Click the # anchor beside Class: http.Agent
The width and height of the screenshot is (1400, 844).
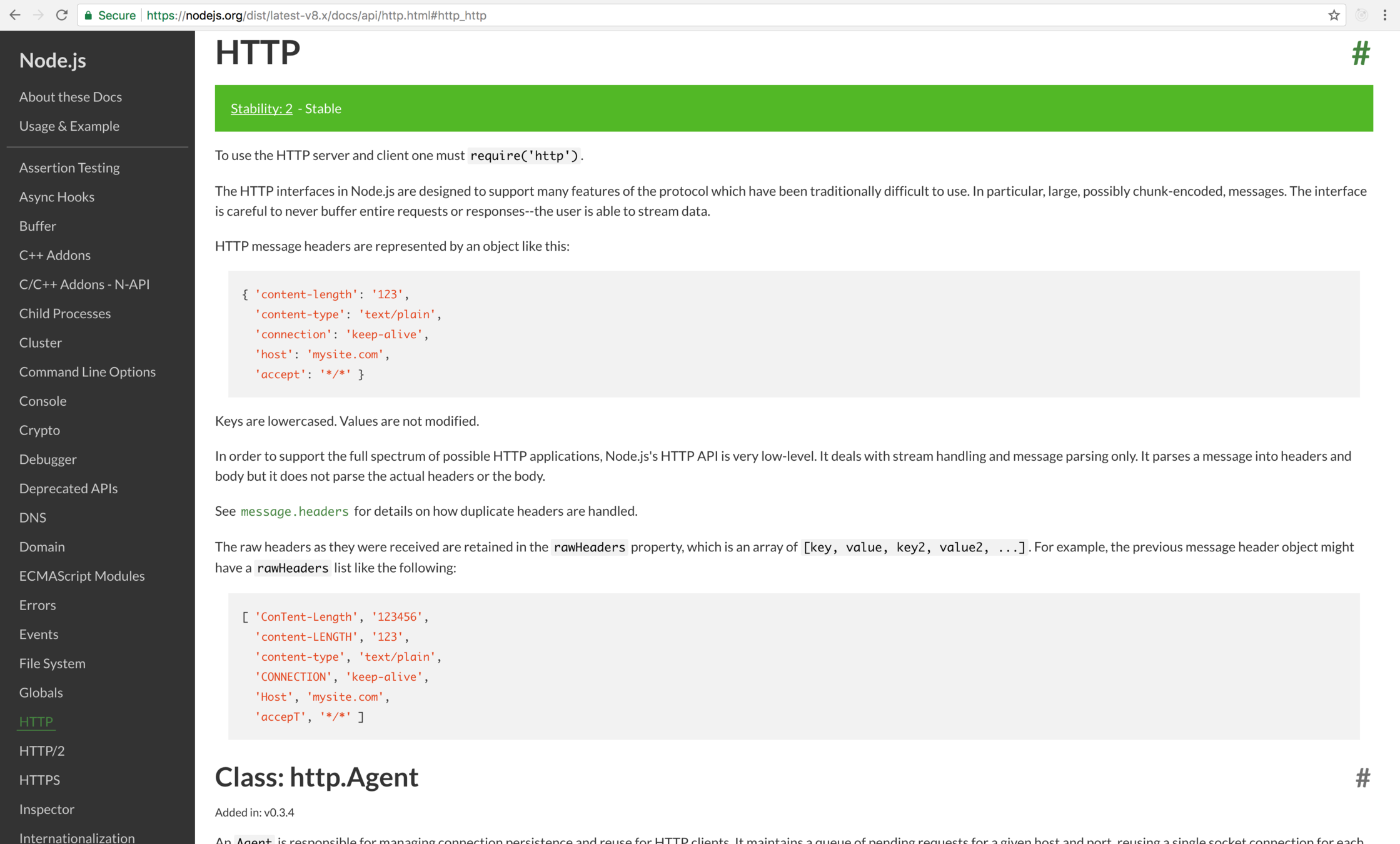[1362, 778]
